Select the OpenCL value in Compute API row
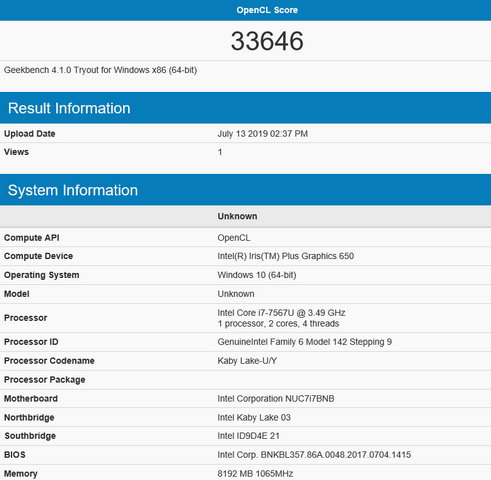Screen dimensions: 491x480 [x=234, y=238]
